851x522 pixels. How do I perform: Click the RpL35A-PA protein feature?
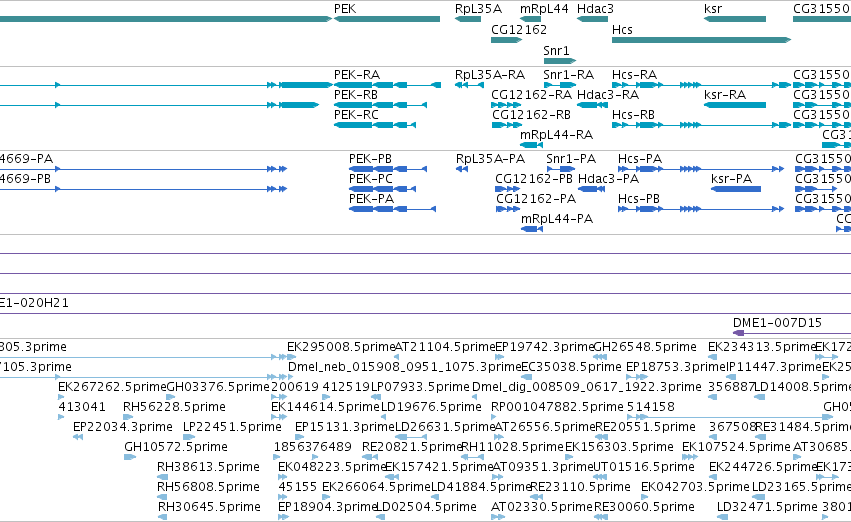point(462,169)
